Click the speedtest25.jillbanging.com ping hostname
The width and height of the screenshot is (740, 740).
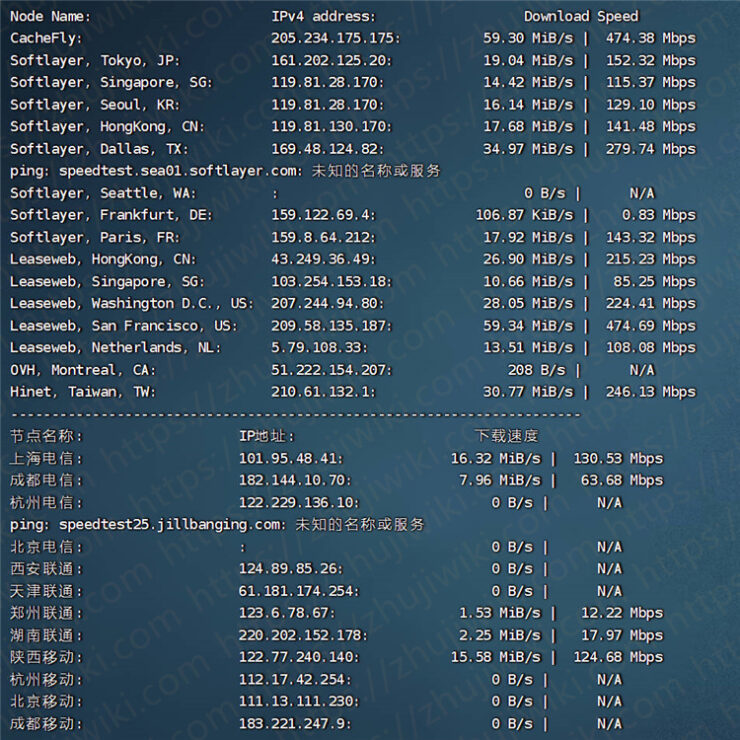click(172, 525)
